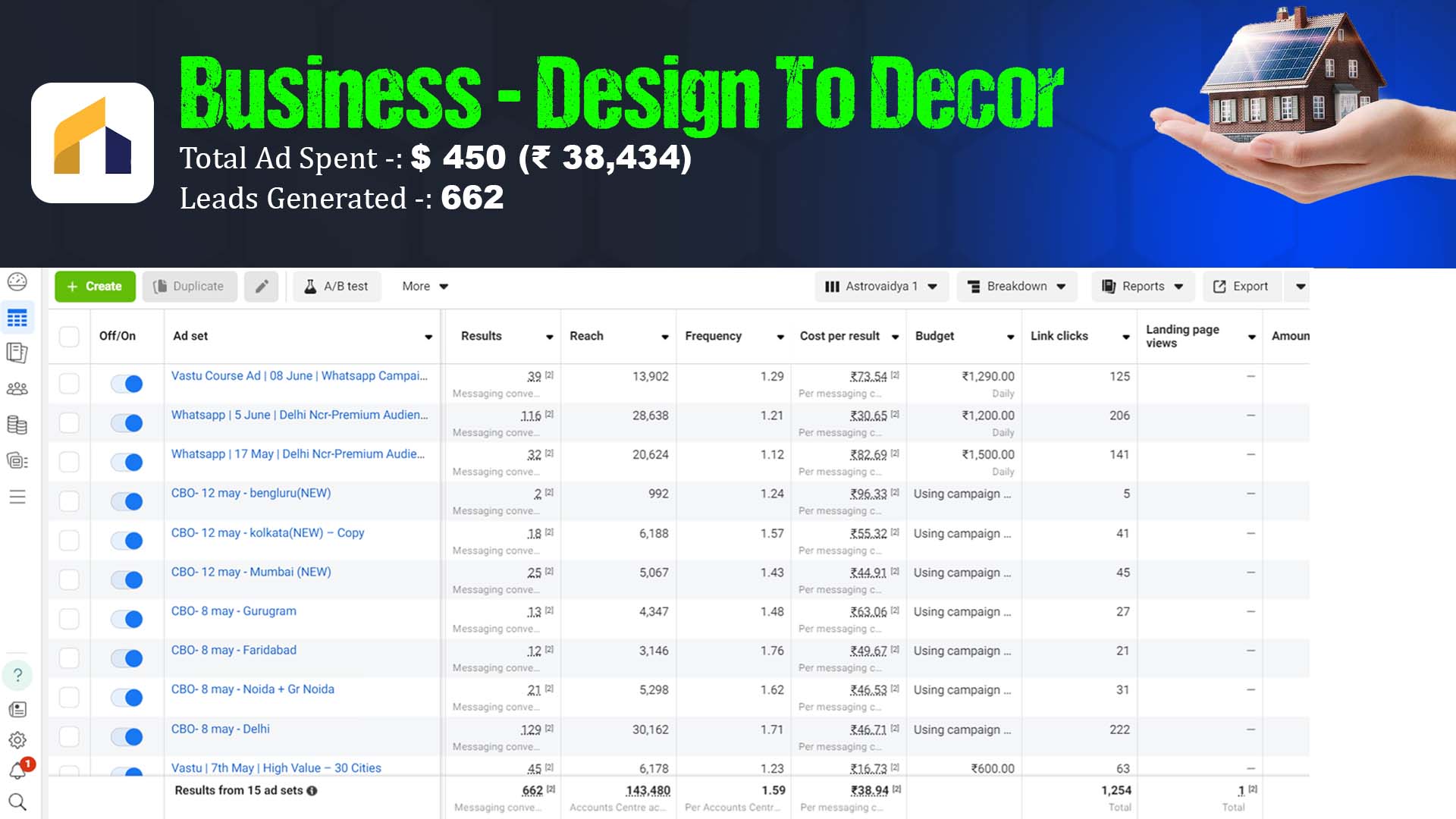The width and height of the screenshot is (1456, 819).
Task: Open CBO- 8 may - Delhi ad set
Action: [221, 729]
